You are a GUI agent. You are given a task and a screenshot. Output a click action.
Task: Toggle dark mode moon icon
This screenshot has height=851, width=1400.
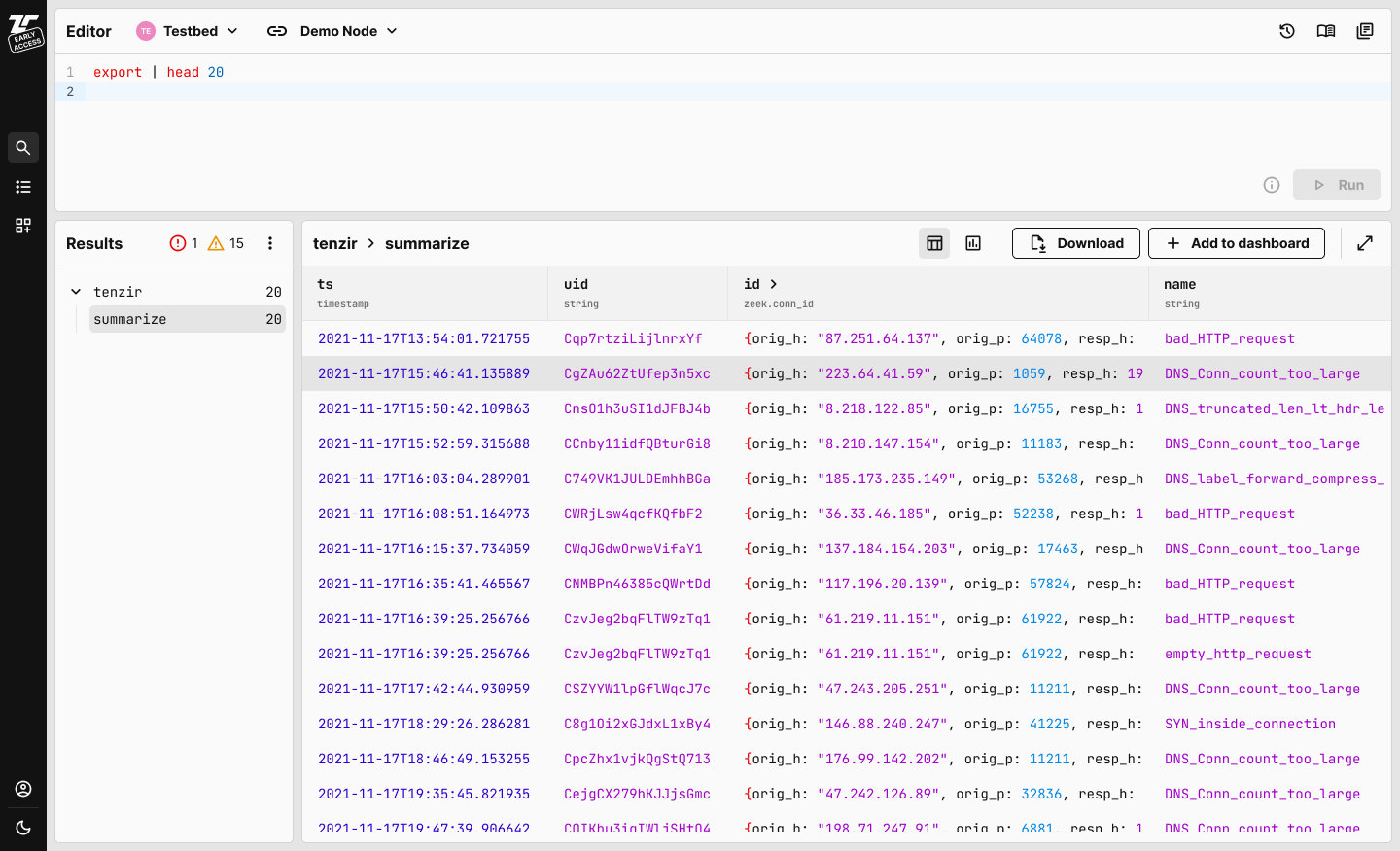pos(23,828)
